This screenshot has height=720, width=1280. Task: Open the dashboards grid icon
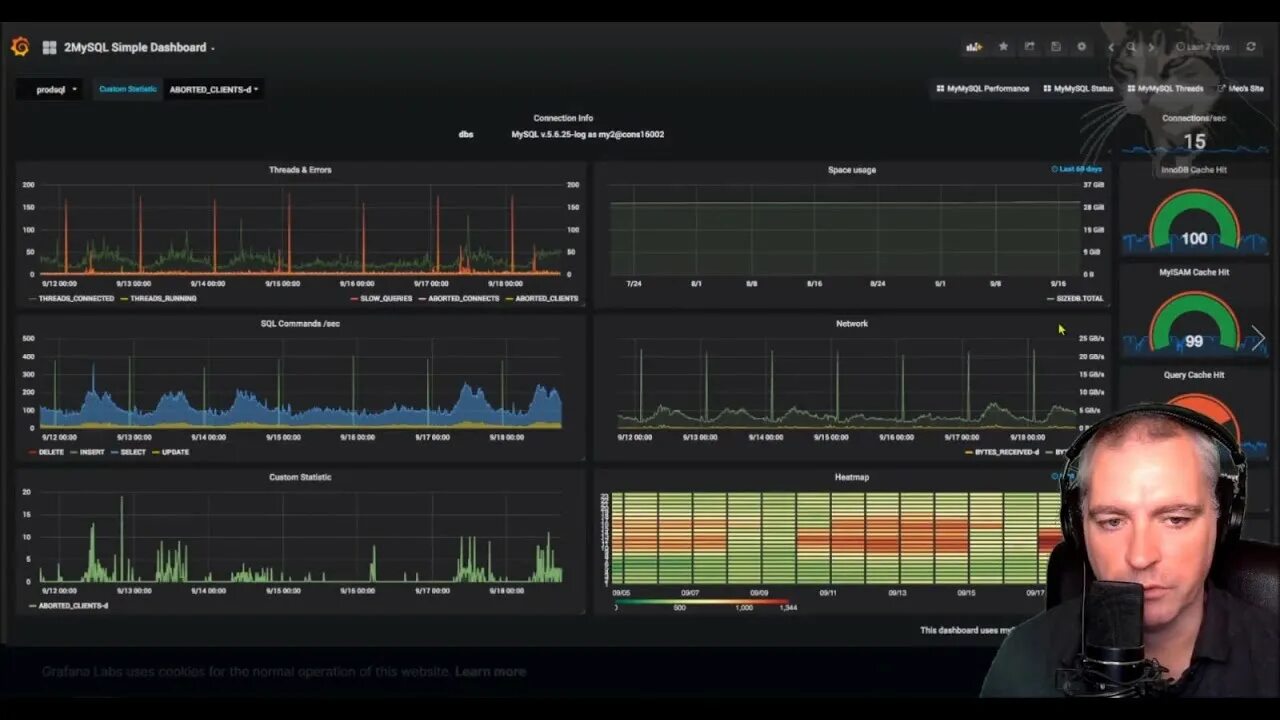49,47
